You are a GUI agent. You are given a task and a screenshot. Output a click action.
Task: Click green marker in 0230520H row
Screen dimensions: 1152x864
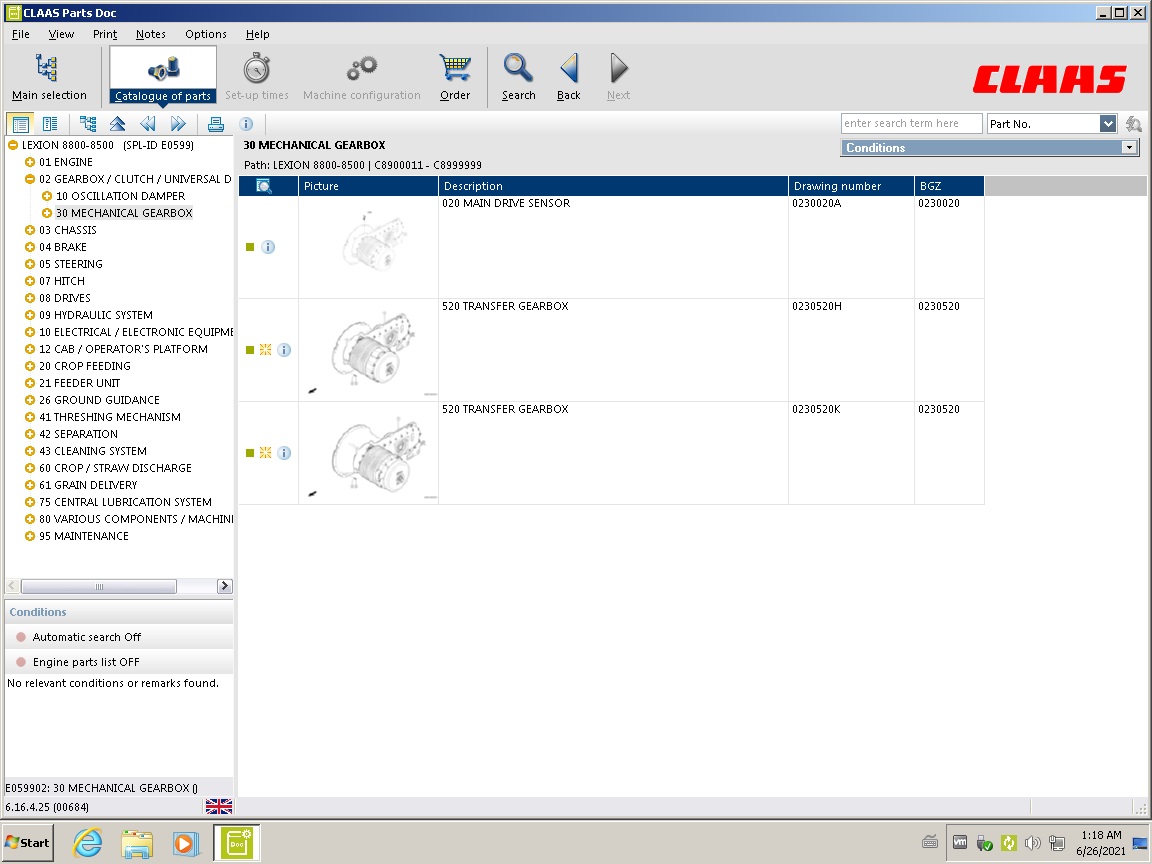pos(250,350)
